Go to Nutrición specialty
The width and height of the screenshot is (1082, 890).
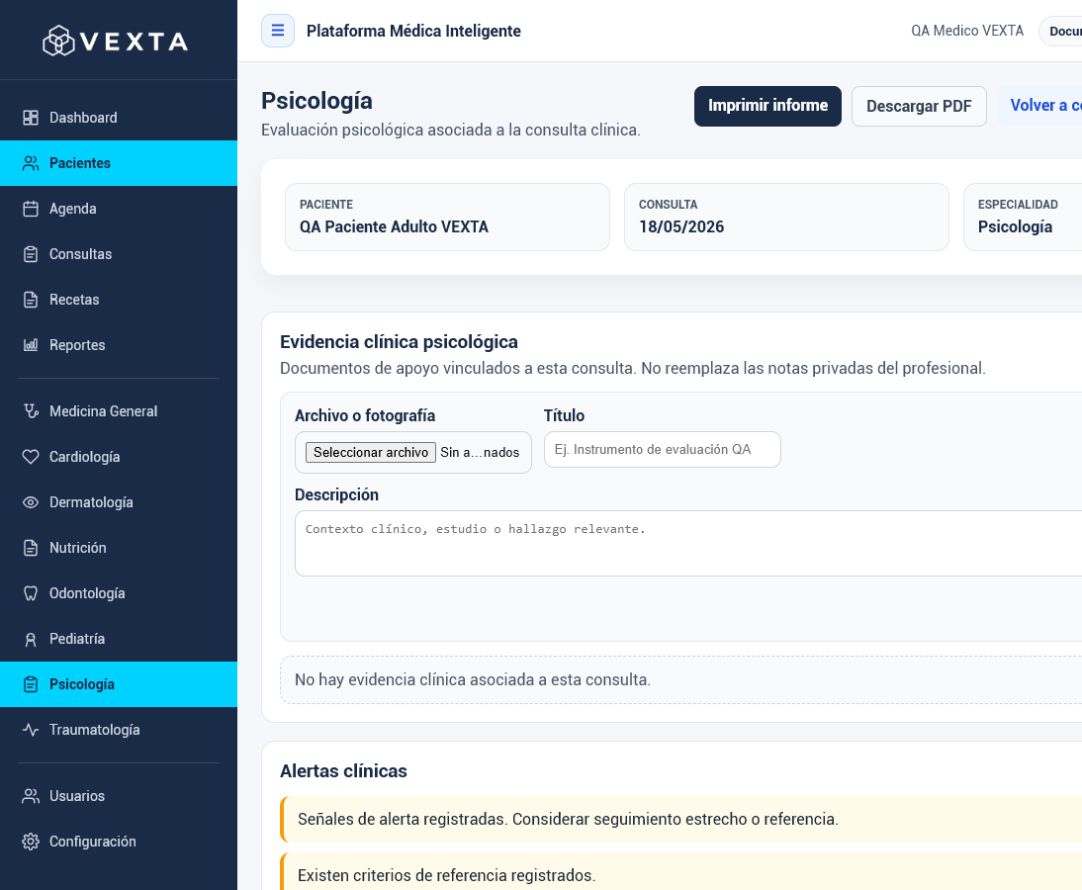[x=119, y=548]
